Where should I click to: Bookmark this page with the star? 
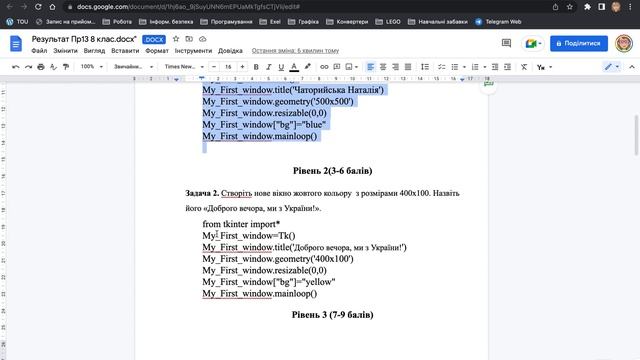[x=569, y=7]
